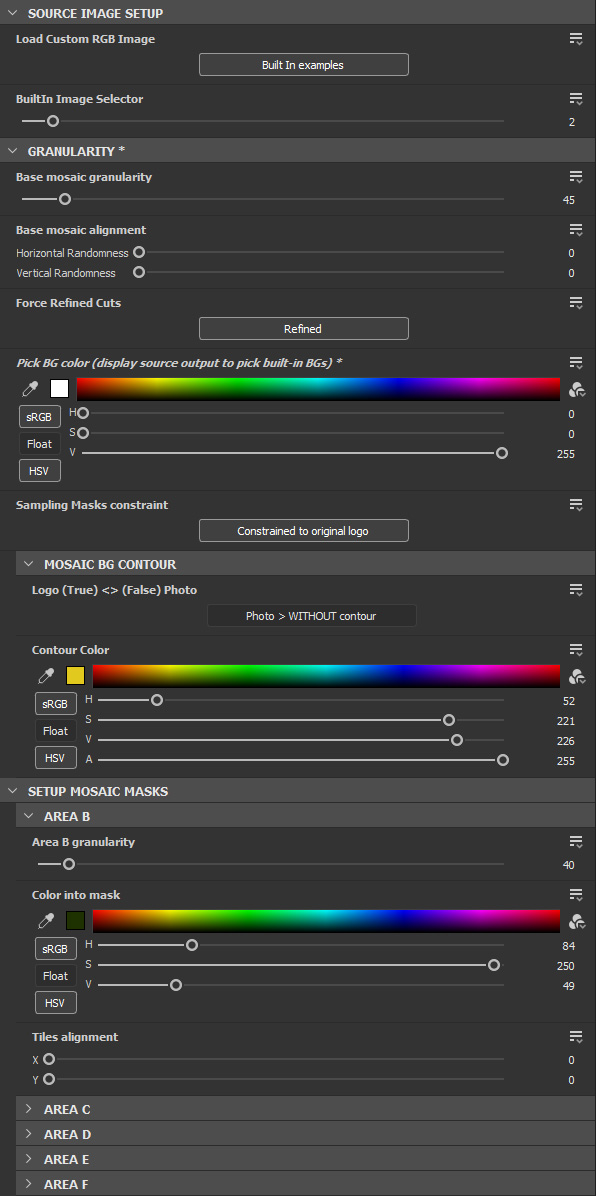Open options menu for Load Custom RGB Image
This screenshot has width=596, height=1196.
576,39
